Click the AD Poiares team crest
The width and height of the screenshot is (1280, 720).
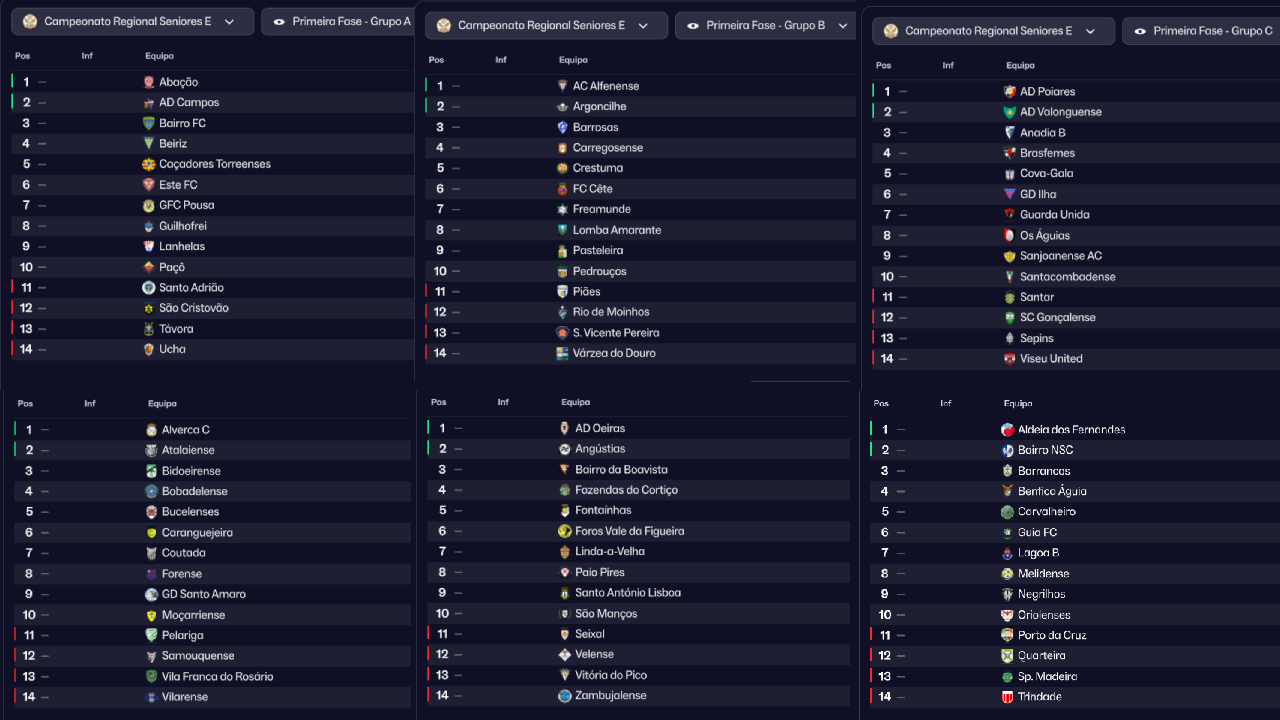(x=1010, y=91)
